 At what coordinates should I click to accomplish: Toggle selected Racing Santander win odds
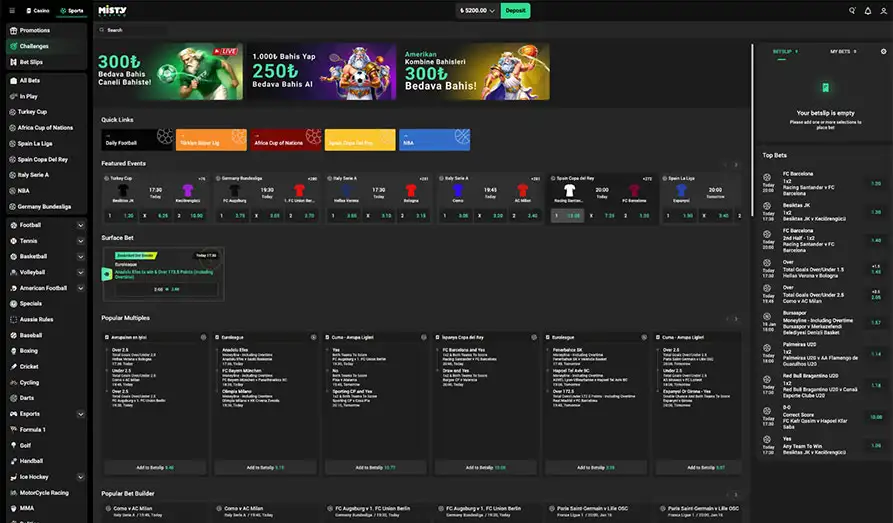pos(567,216)
